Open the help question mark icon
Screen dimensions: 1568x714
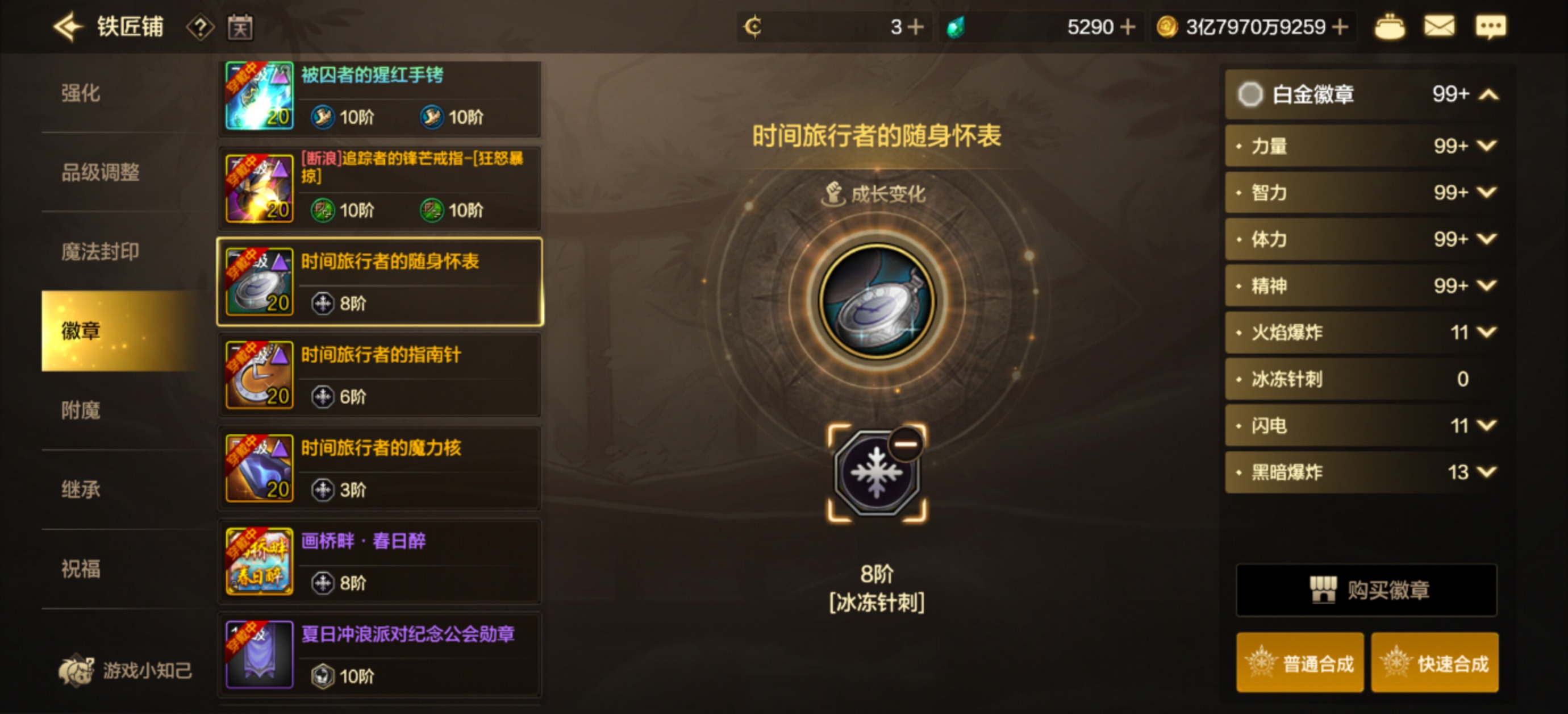click(x=200, y=27)
